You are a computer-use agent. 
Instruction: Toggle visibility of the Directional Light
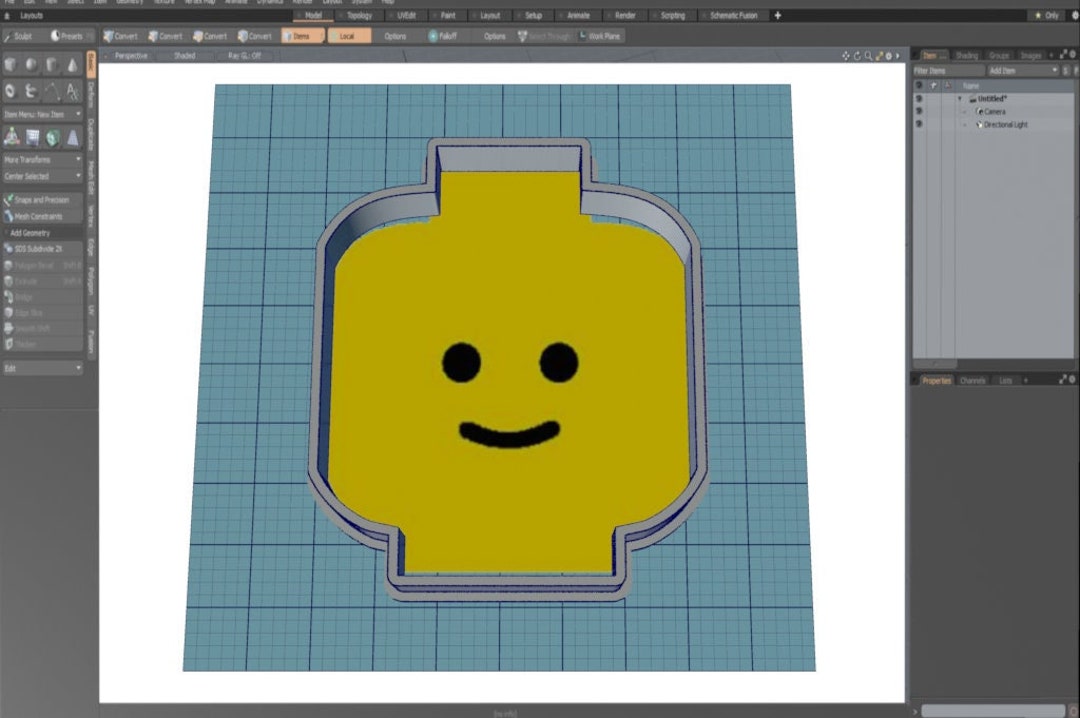pyautogui.click(x=918, y=124)
